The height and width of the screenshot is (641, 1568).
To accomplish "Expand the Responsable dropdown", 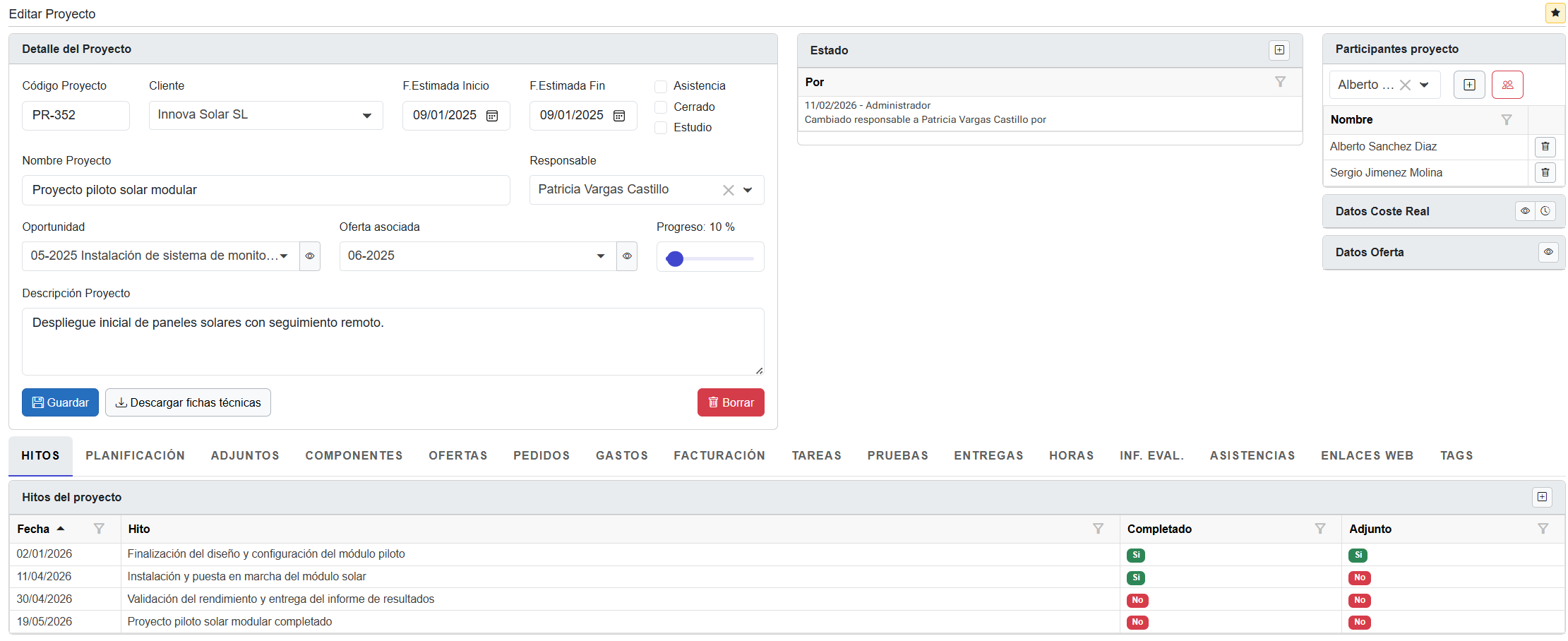I will coord(748,190).
